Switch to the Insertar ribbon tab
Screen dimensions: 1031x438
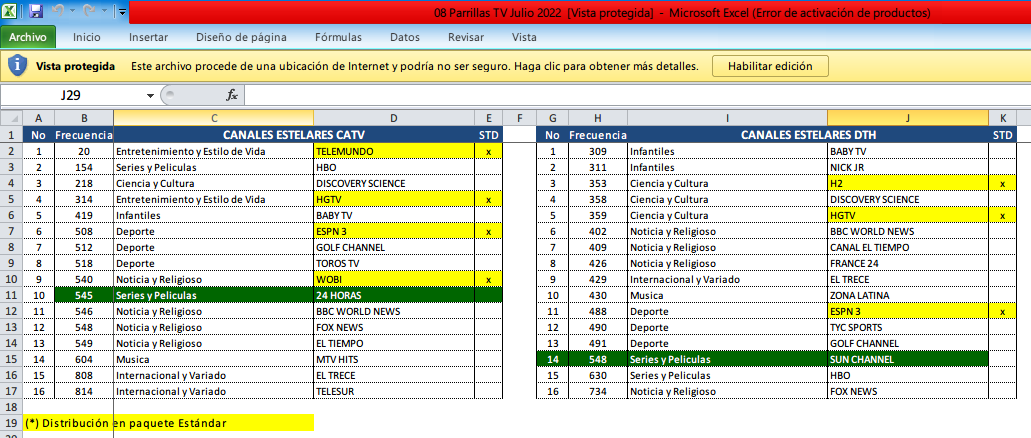pyautogui.click(x=149, y=37)
